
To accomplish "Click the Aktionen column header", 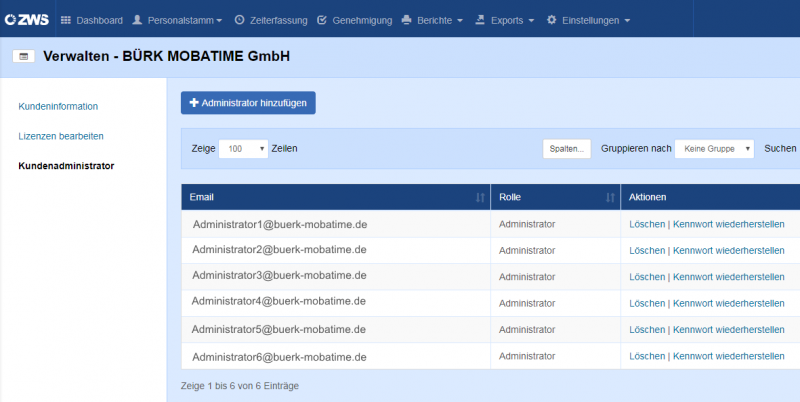I will coord(710,197).
